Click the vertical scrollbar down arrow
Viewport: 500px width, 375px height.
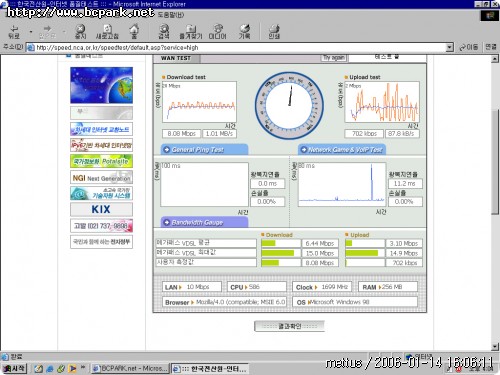pyautogui.click(x=495, y=347)
